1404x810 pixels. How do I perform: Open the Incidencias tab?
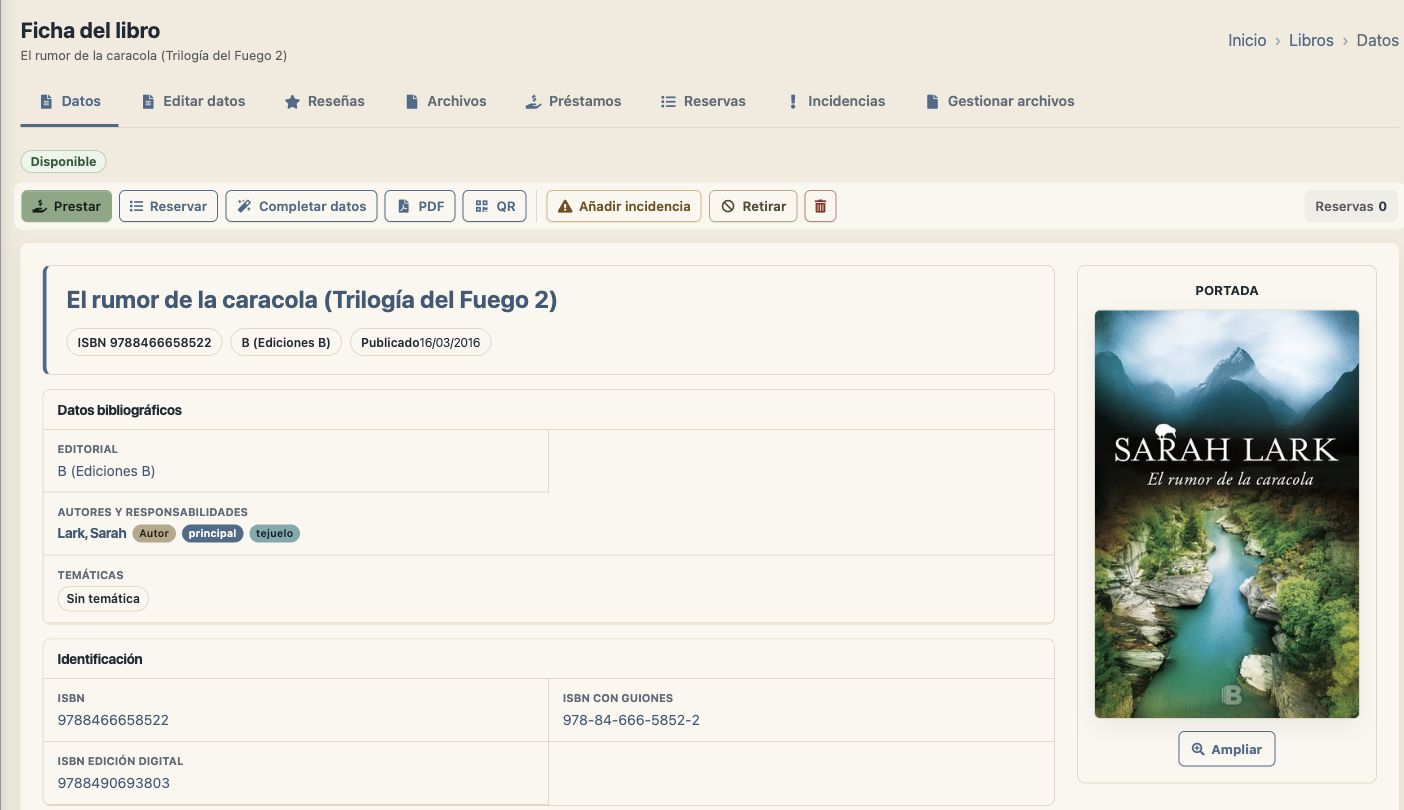point(836,101)
